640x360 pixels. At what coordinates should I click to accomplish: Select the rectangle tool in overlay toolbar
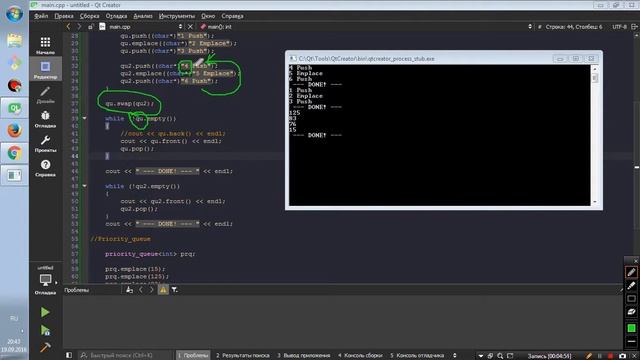click(x=631, y=299)
